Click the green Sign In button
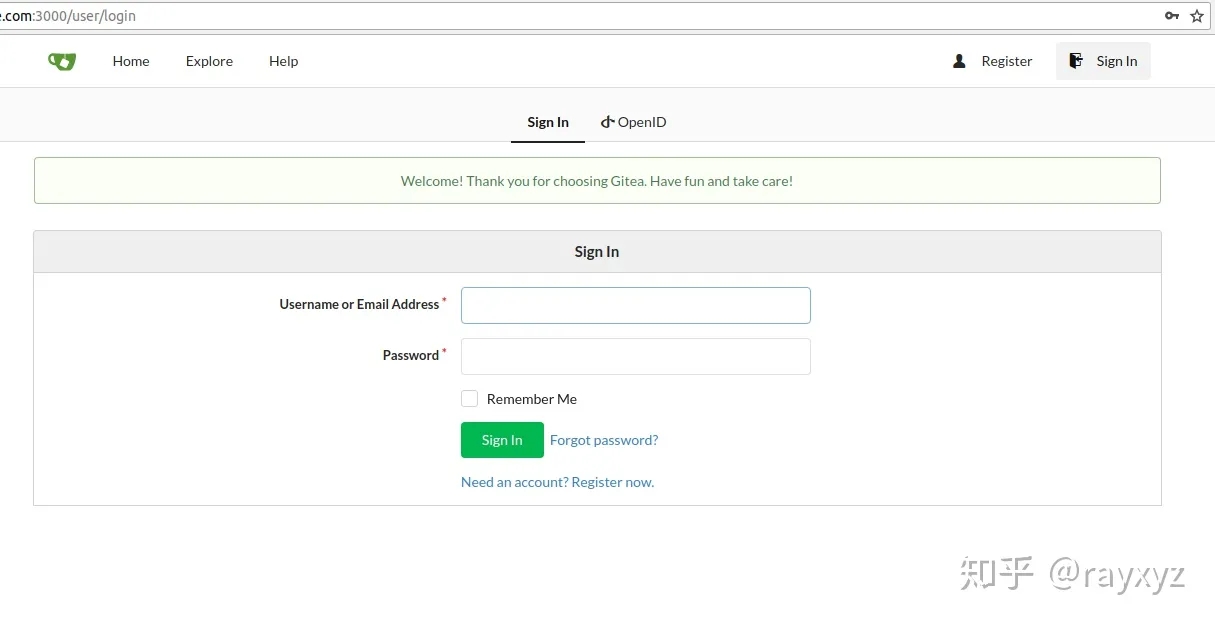Viewport: 1215px width, 627px height. (502, 440)
